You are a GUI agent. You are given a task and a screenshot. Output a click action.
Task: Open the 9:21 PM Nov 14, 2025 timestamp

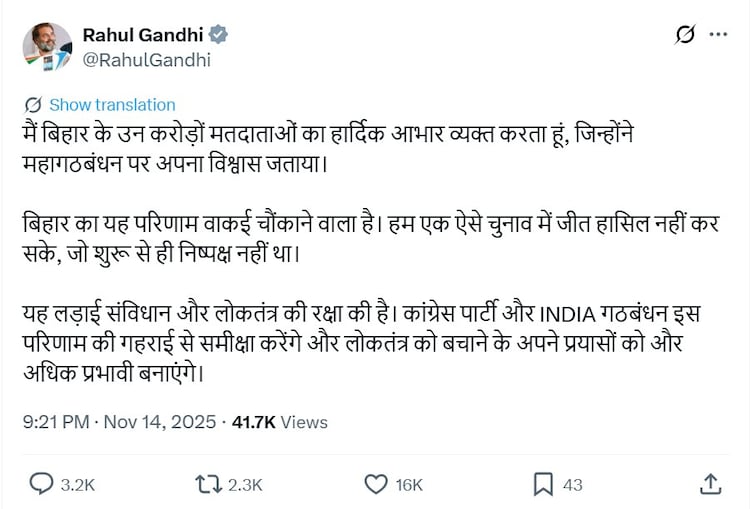point(119,422)
